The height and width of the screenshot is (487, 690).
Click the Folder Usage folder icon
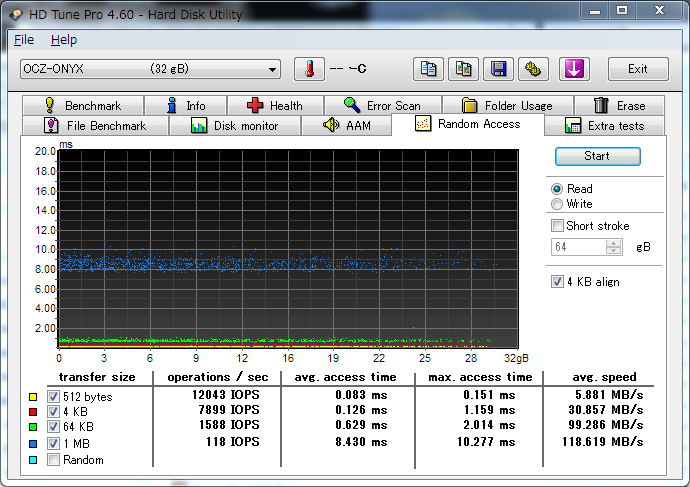coord(470,106)
